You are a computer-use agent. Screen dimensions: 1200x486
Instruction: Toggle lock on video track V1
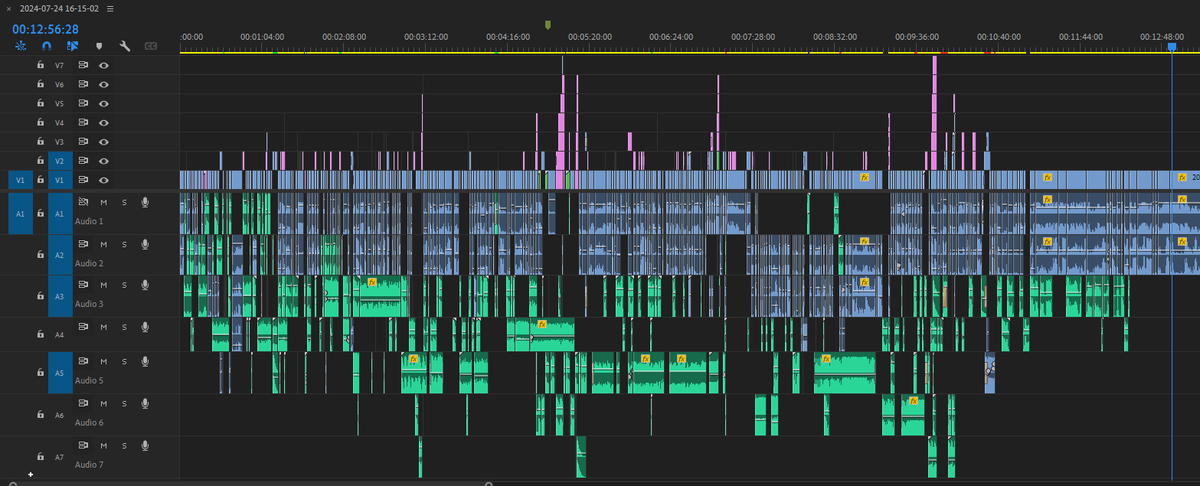tap(40, 180)
